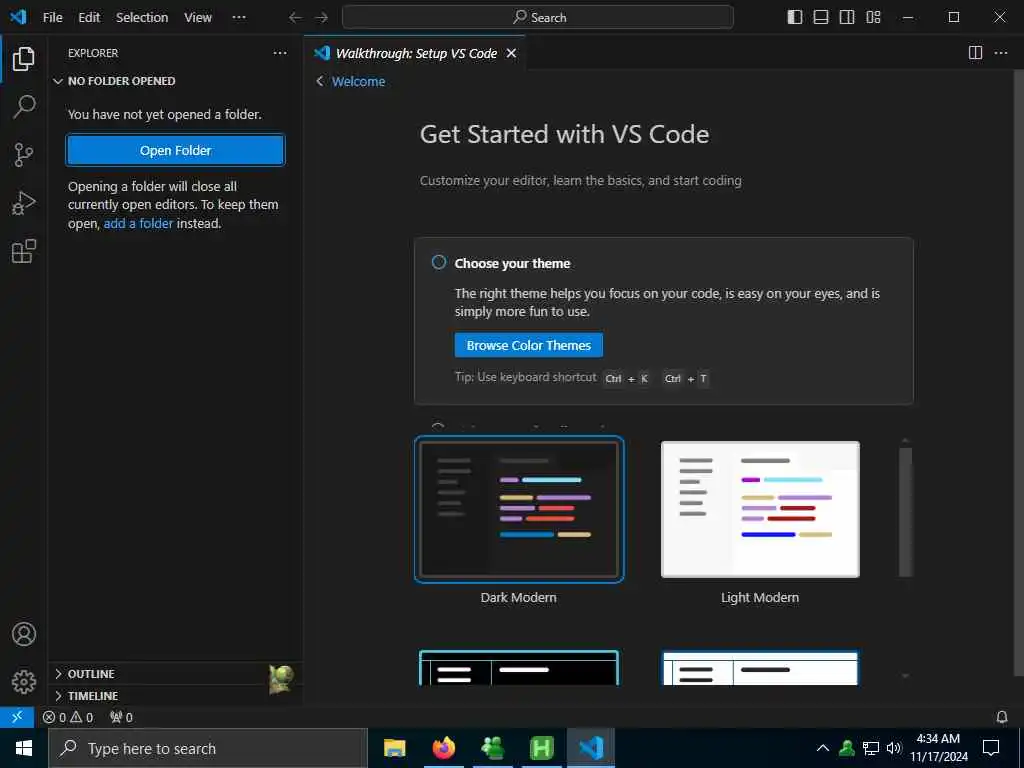Click the remote window status bar icon
Viewport: 1024px width, 768px height.
(x=17, y=717)
